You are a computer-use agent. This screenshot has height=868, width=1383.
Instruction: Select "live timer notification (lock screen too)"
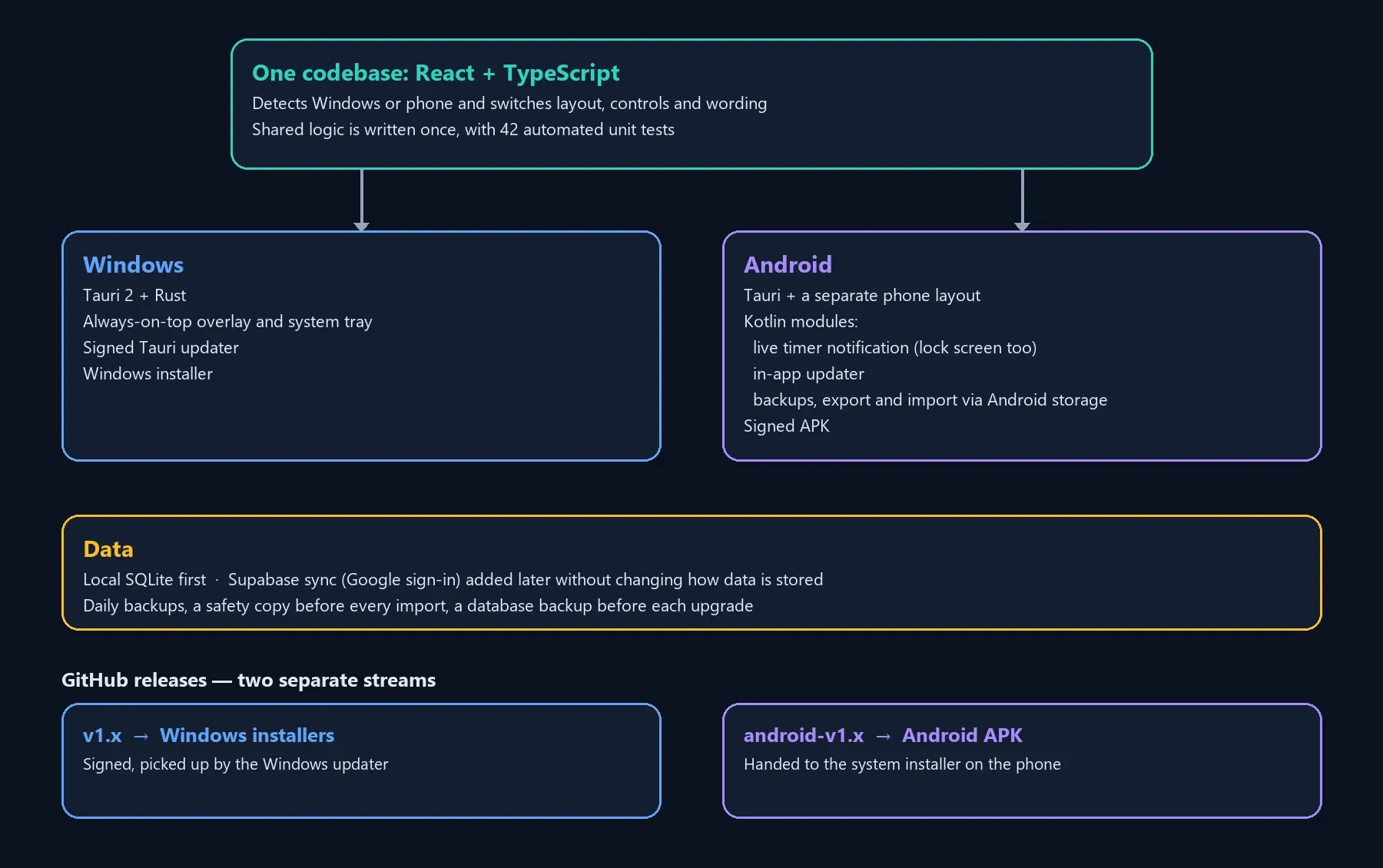894,348
